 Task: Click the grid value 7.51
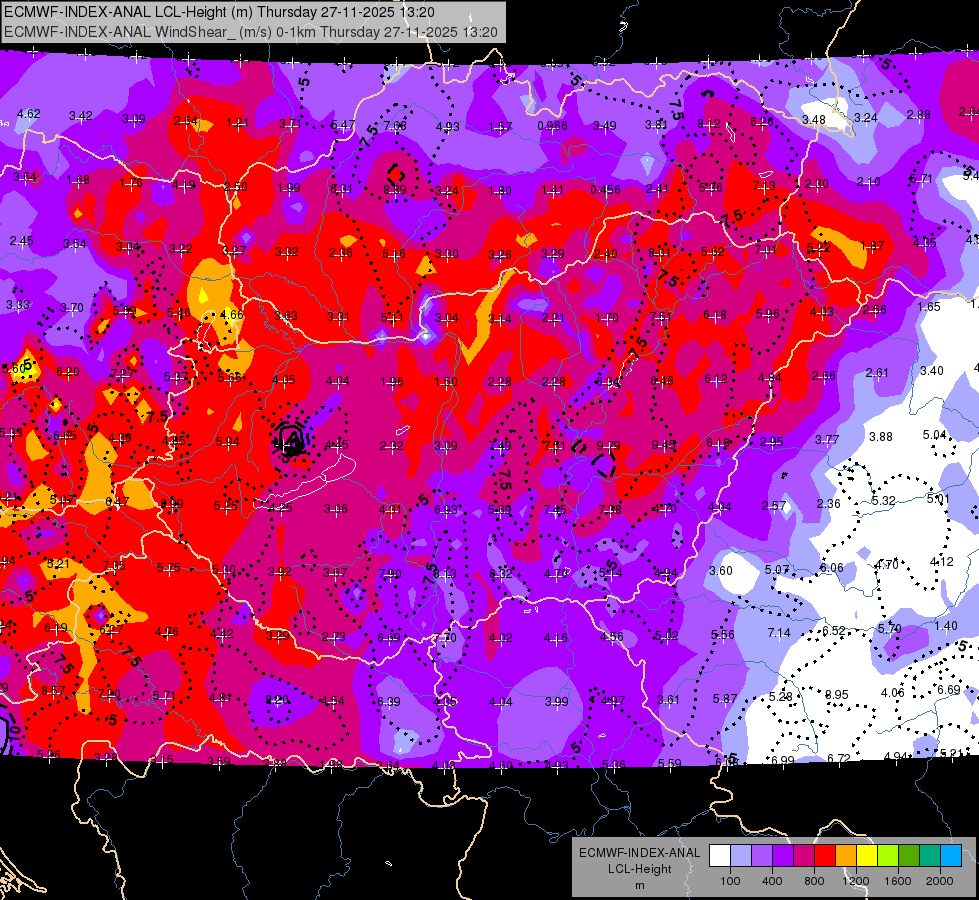click(661, 317)
